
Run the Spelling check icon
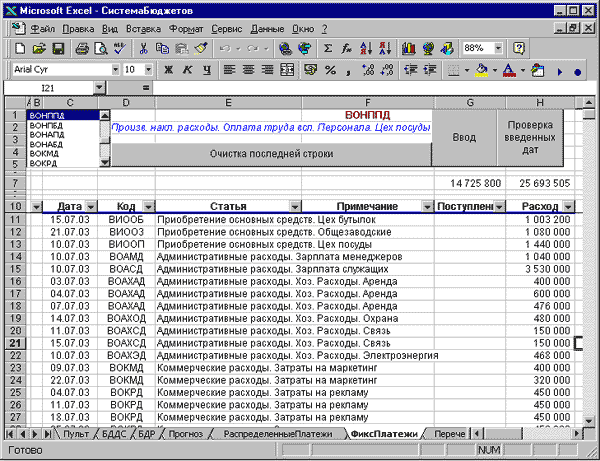click(x=120, y=49)
